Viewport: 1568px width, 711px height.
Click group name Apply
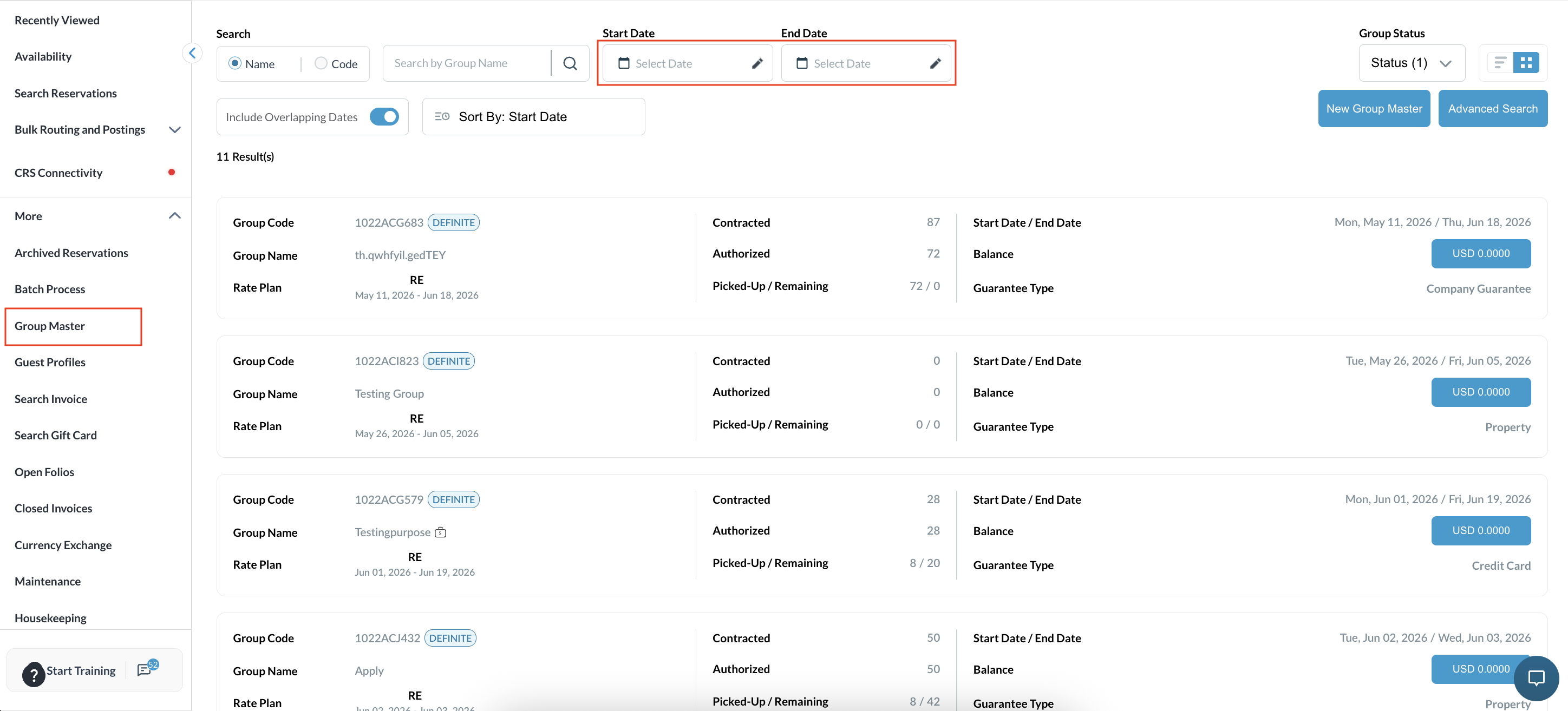click(369, 671)
